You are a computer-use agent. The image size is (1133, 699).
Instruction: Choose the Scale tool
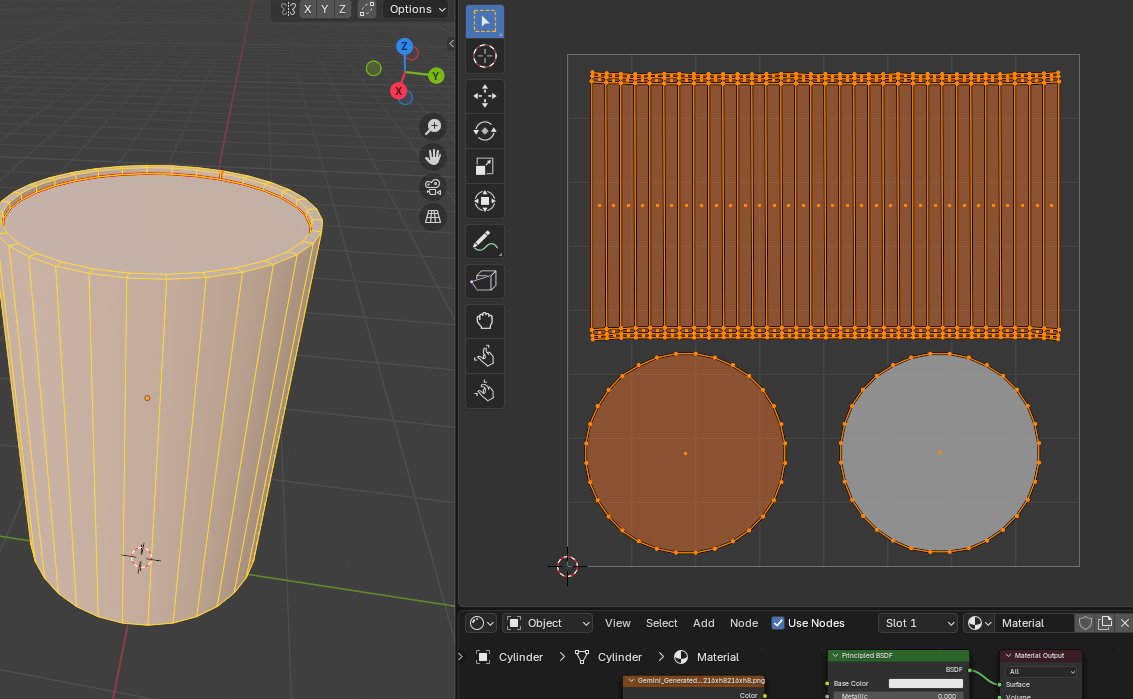tap(485, 166)
